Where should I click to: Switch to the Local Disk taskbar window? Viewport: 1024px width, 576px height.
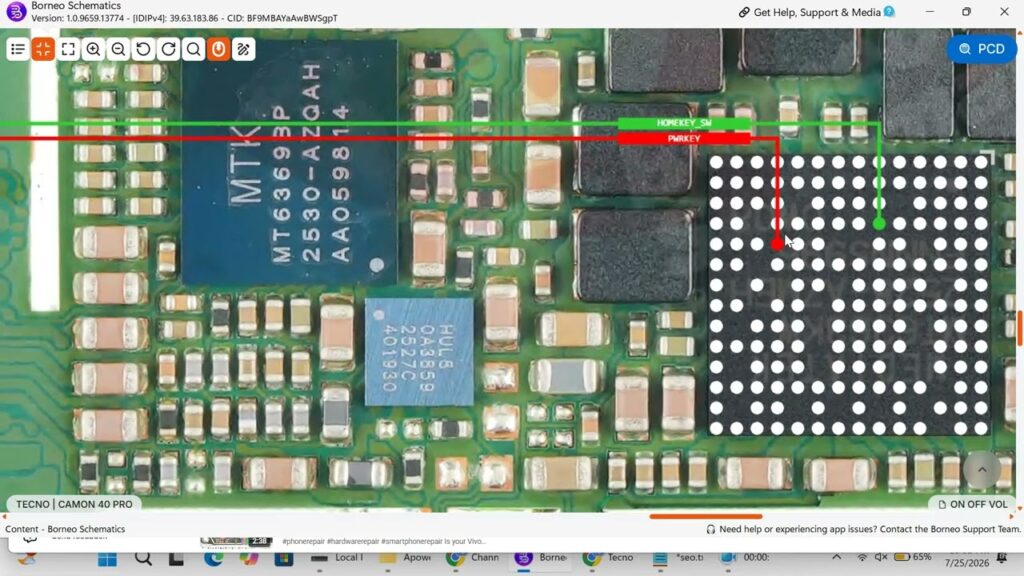tap(336, 558)
